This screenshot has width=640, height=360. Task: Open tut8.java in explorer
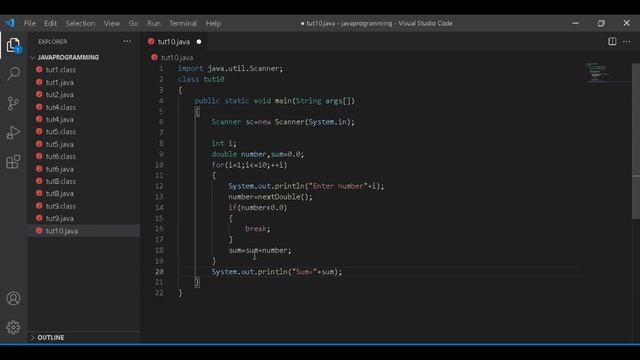[x=60, y=193]
